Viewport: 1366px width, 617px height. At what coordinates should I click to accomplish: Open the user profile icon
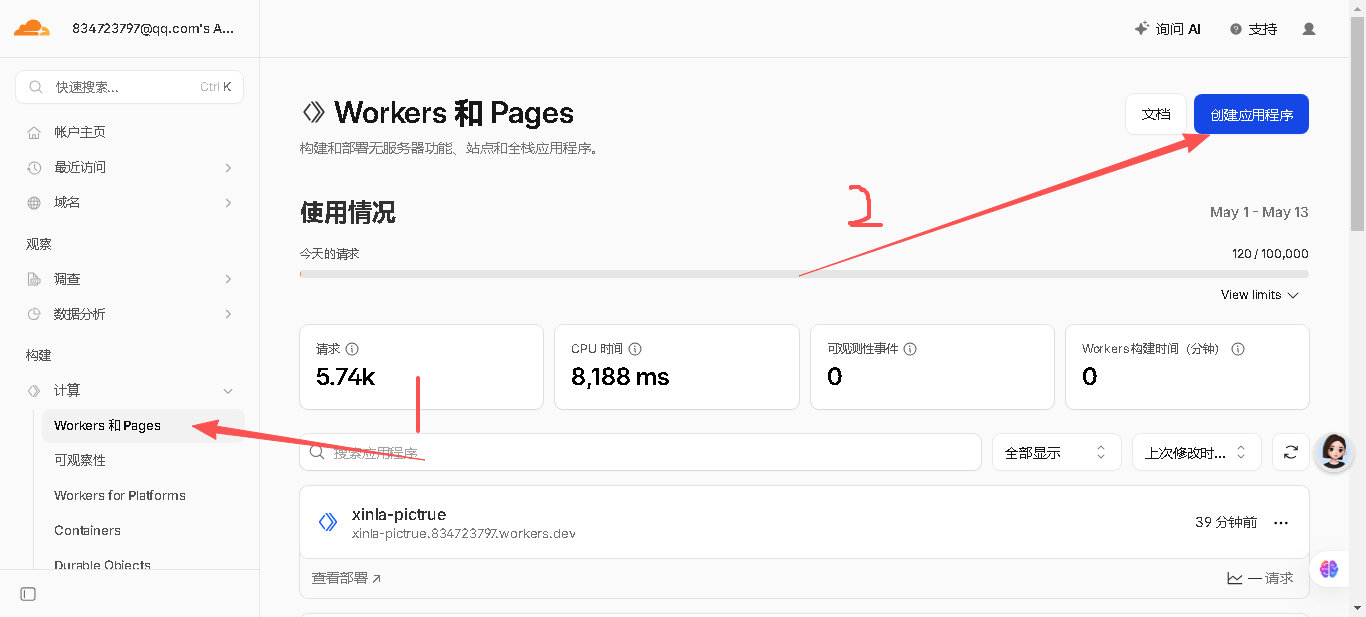pos(1309,29)
